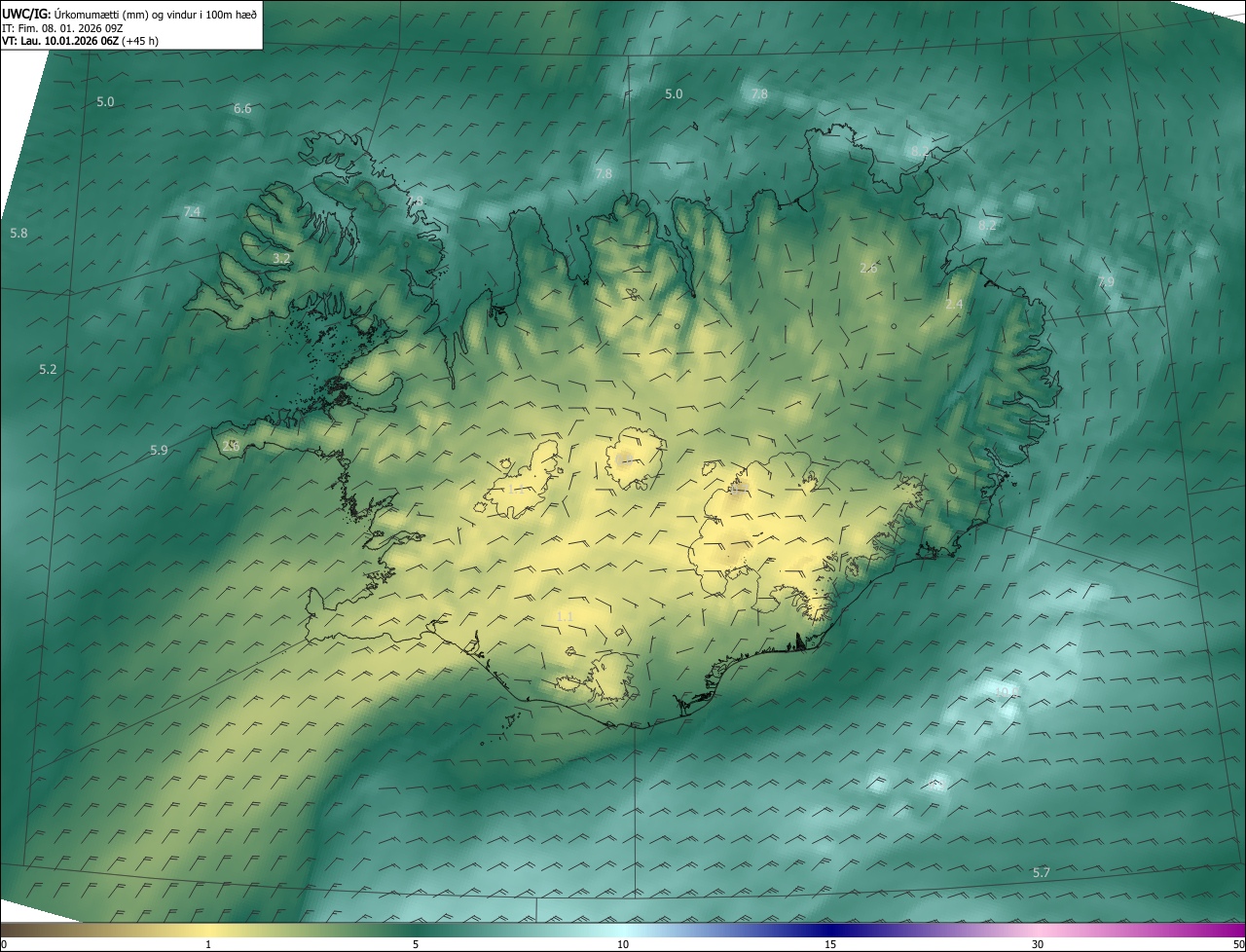The image size is (1246, 952).
Task: Click the "UWC/IG:" label in the title box
Action: tap(26, 14)
